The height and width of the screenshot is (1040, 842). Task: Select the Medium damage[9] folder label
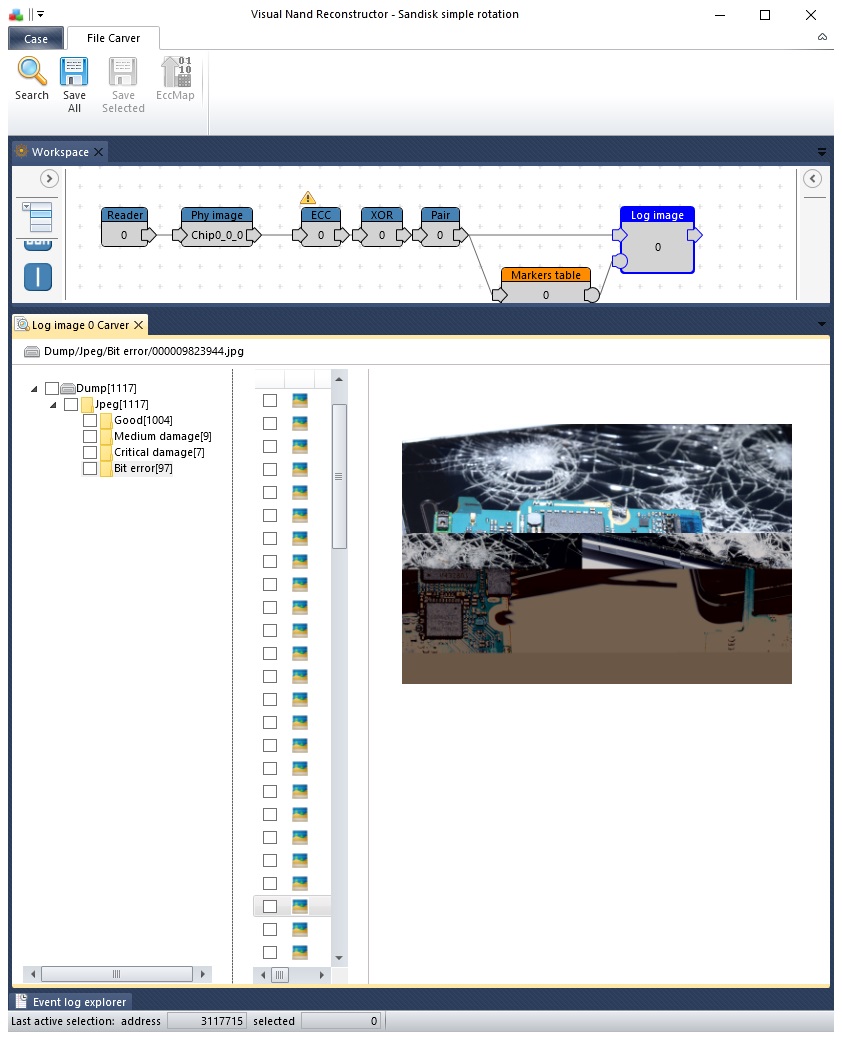163,436
